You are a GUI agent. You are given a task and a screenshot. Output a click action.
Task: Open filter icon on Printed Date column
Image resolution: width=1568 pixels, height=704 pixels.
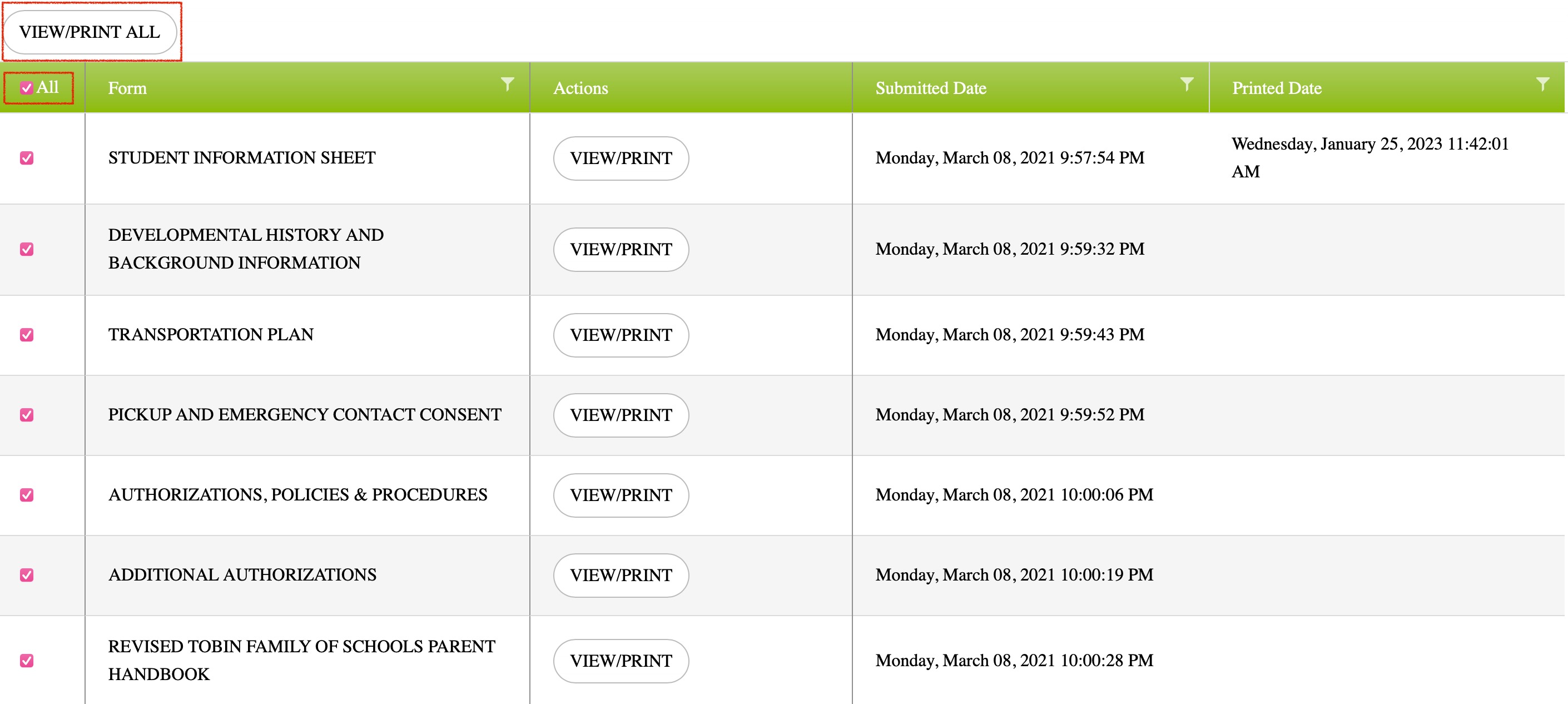[x=1542, y=84]
